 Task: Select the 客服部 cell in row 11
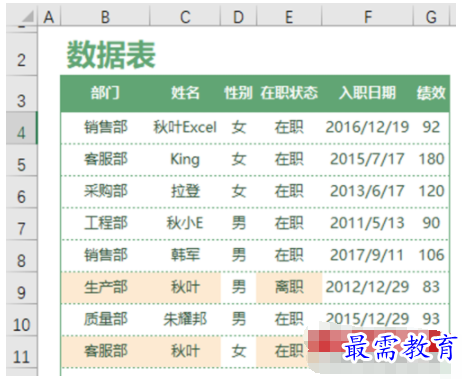[x=105, y=352]
